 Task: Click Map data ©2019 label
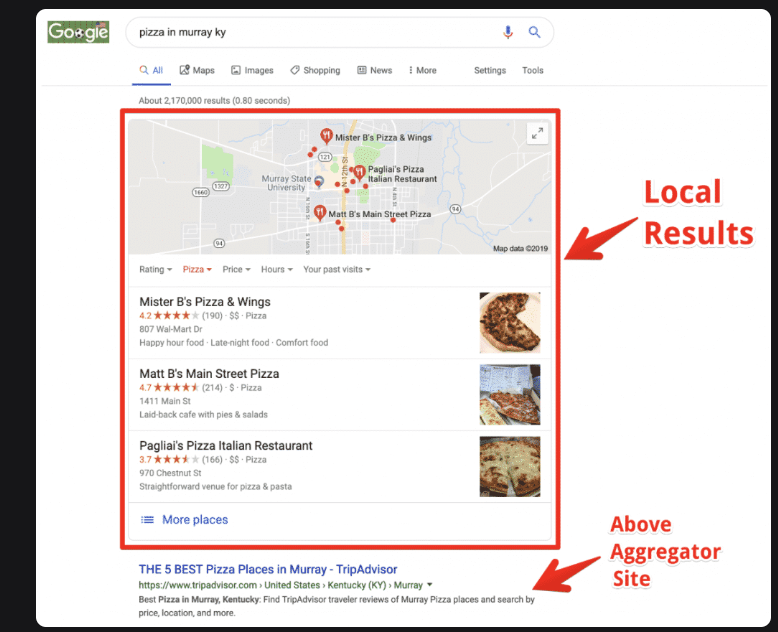tap(520, 249)
